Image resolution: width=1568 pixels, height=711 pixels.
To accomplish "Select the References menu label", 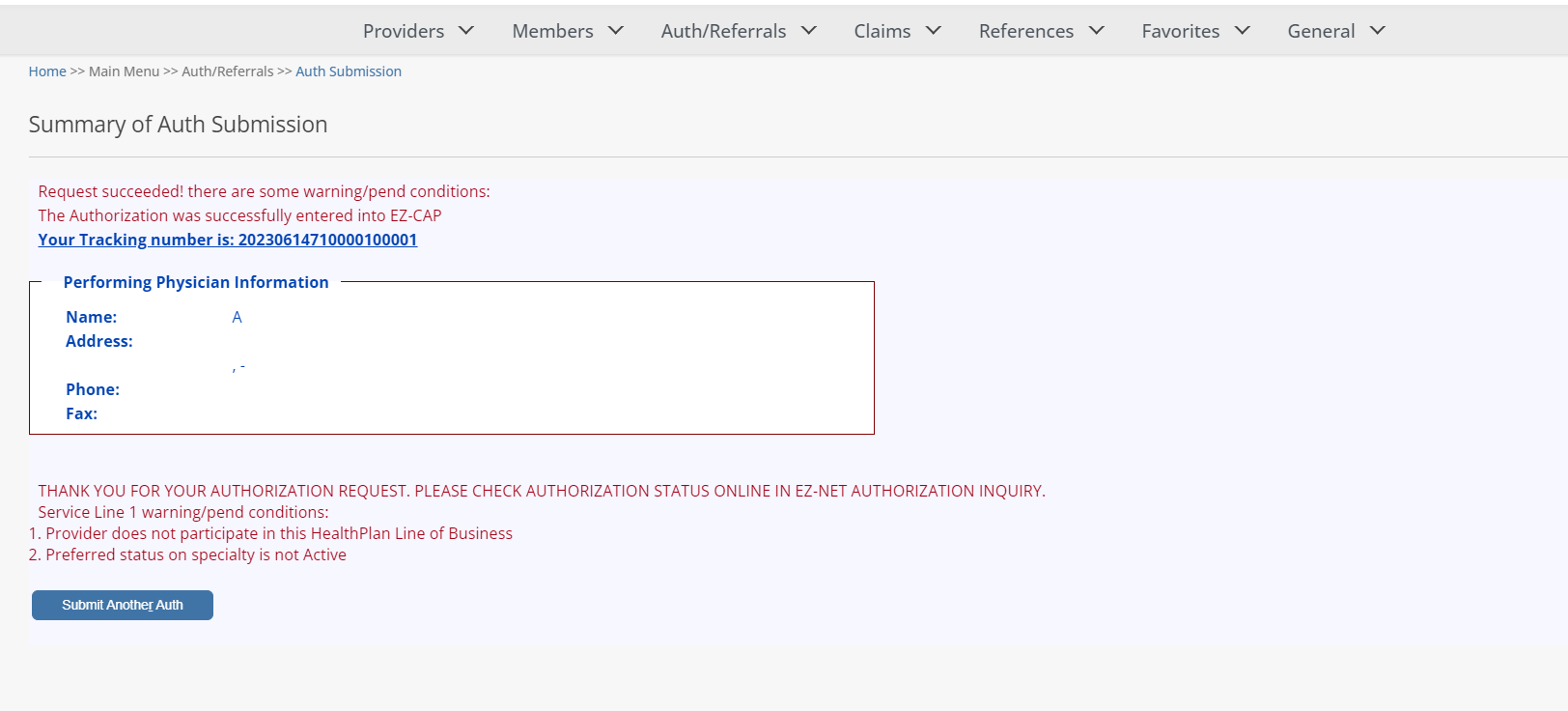I will tap(1025, 31).
